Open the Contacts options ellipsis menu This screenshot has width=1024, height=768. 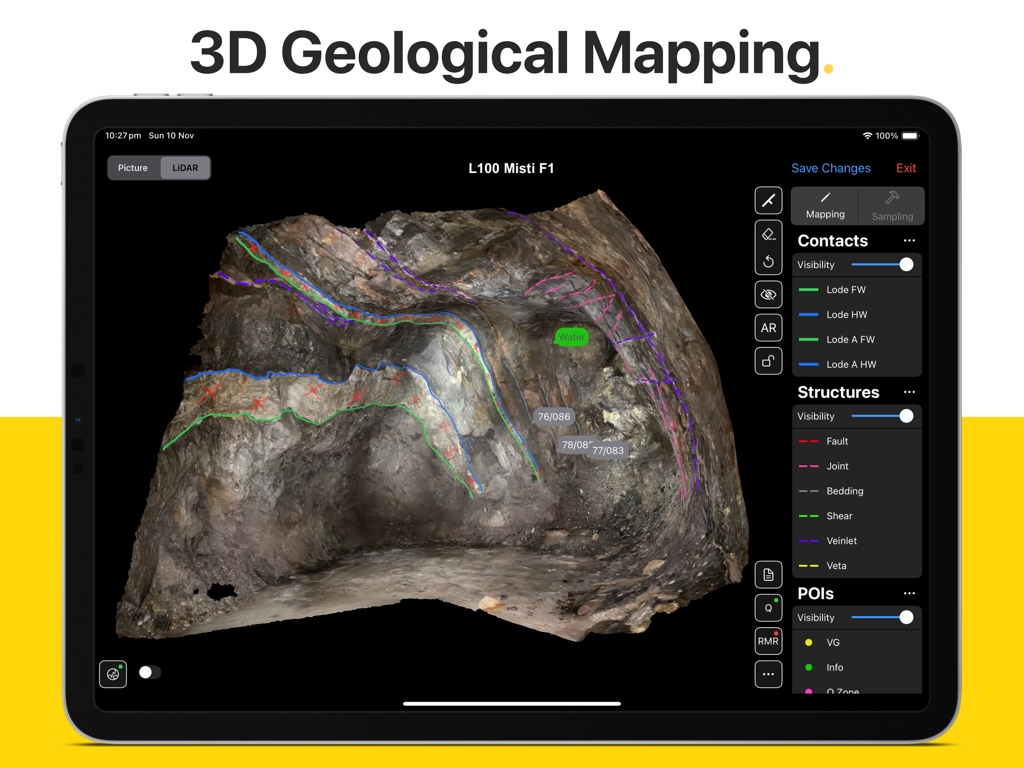[x=910, y=240]
